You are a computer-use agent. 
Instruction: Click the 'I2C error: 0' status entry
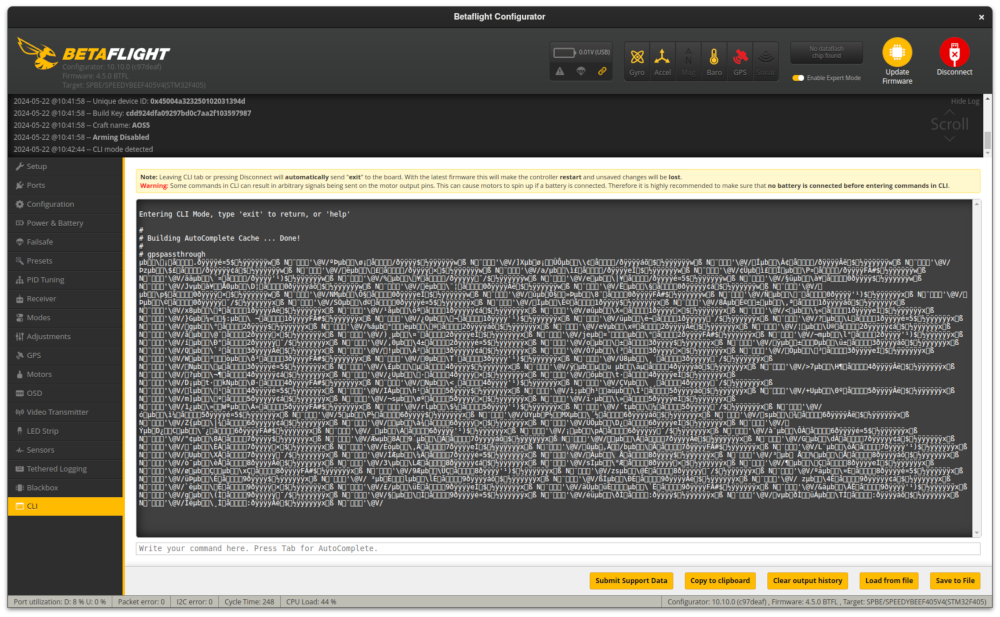[x=194, y=602]
